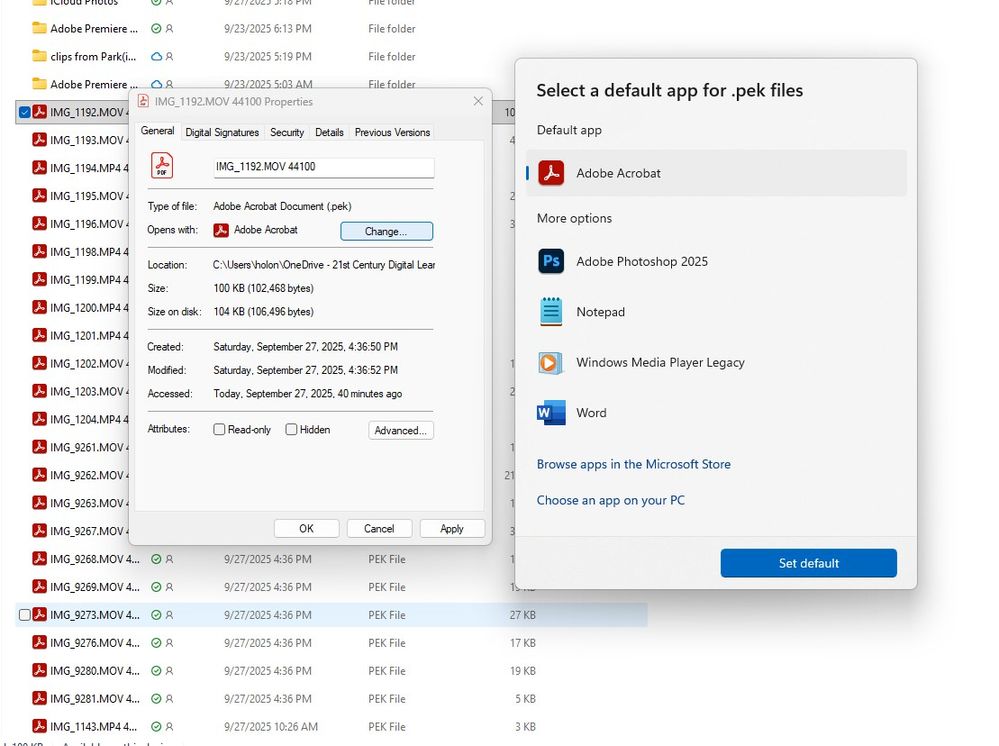Click the 9/27/2025 10:26 AM date cell
This screenshot has height=746, width=999.
[x=271, y=727]
